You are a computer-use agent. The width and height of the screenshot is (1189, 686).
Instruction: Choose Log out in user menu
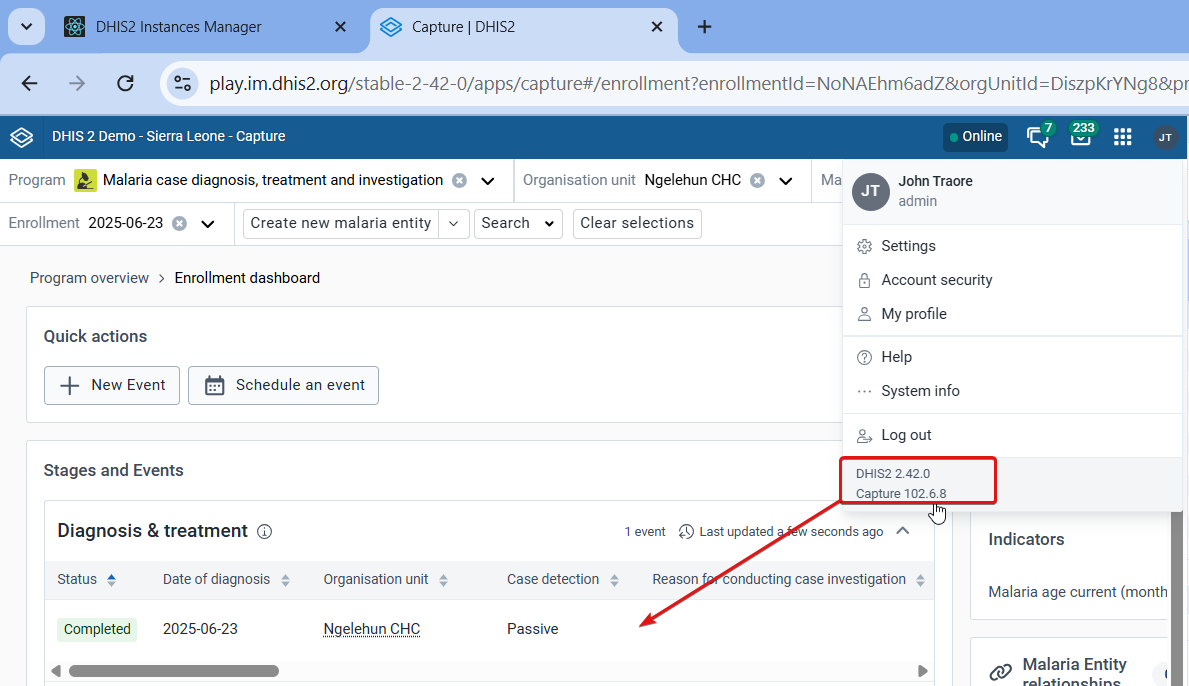pyautogui.click(x=1012, y=436)
